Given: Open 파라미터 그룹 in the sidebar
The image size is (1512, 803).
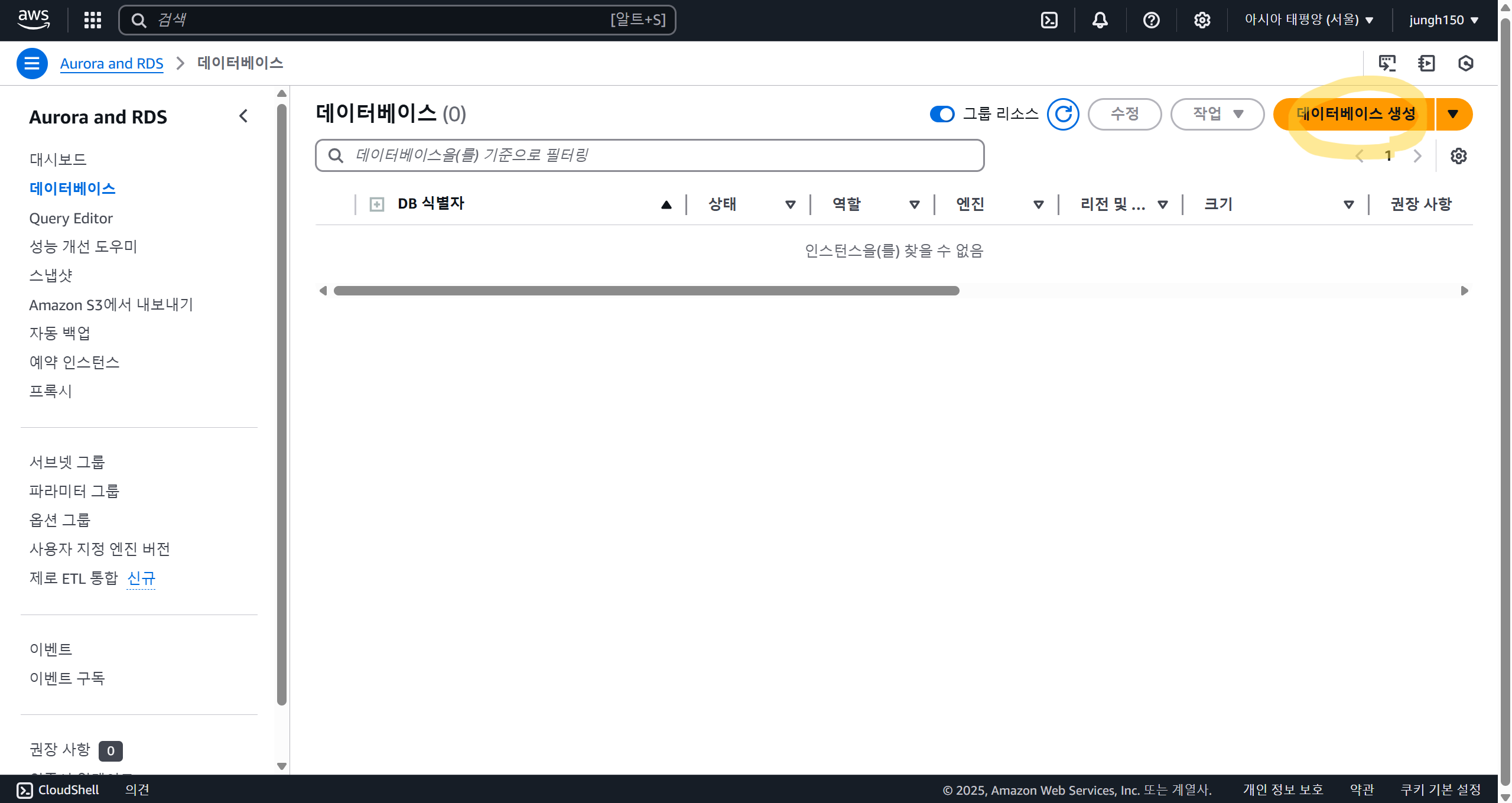Looking at the screenshot, I should click(74, 491).
